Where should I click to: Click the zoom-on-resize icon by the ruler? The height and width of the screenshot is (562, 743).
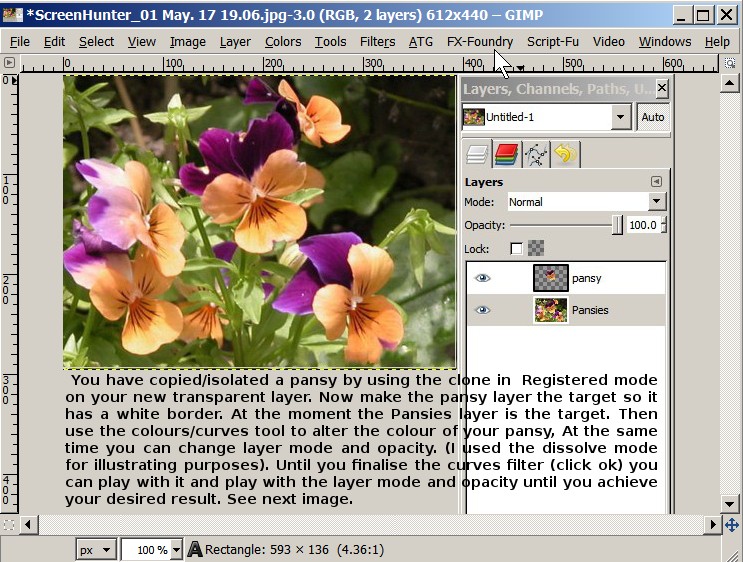click(x=730, y=62)
